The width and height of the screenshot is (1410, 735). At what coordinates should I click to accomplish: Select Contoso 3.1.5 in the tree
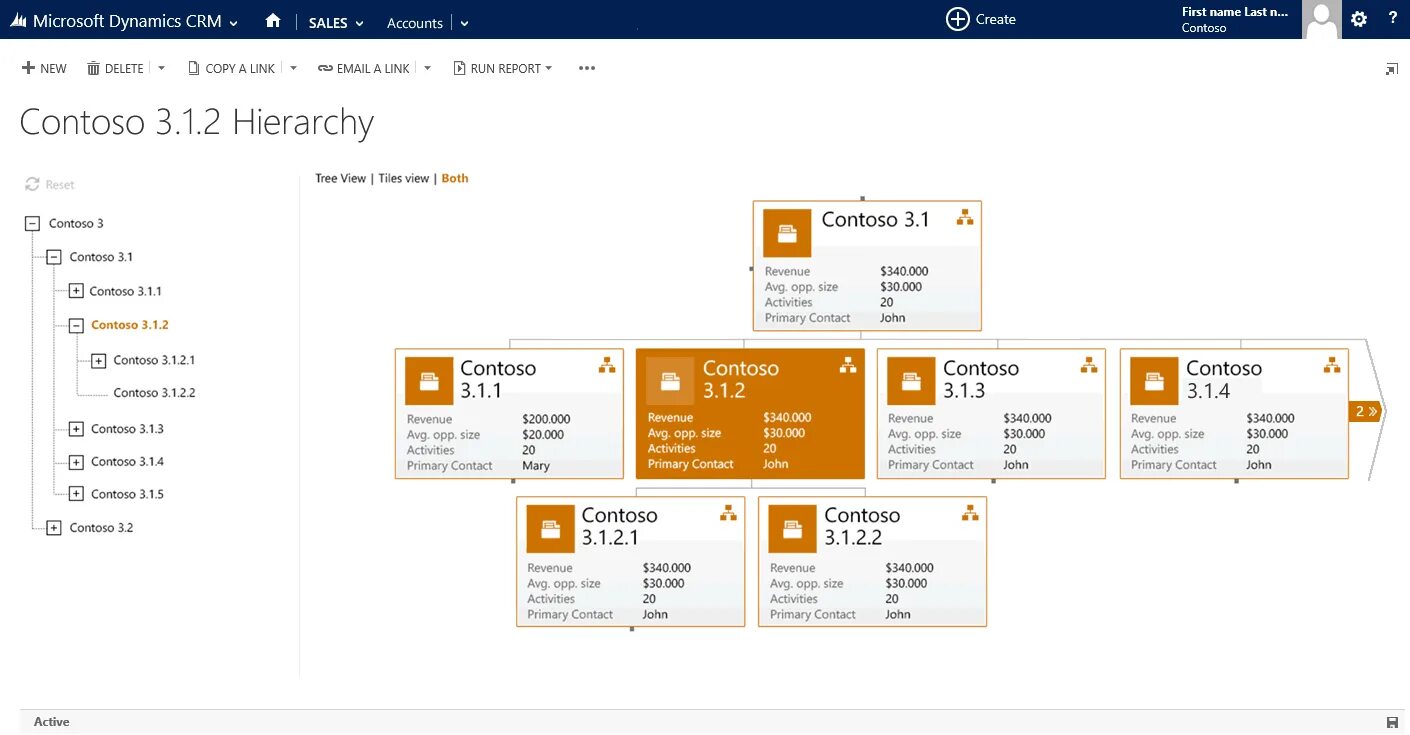[x=127, y=494]
